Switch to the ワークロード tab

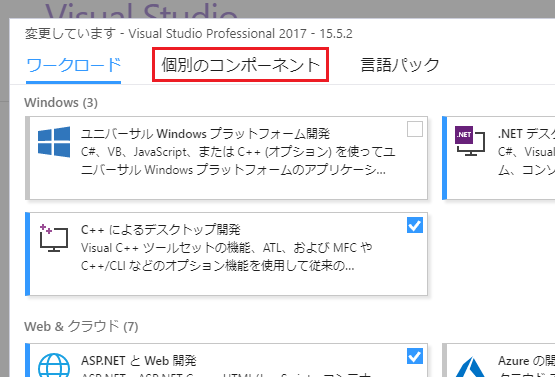74,65
